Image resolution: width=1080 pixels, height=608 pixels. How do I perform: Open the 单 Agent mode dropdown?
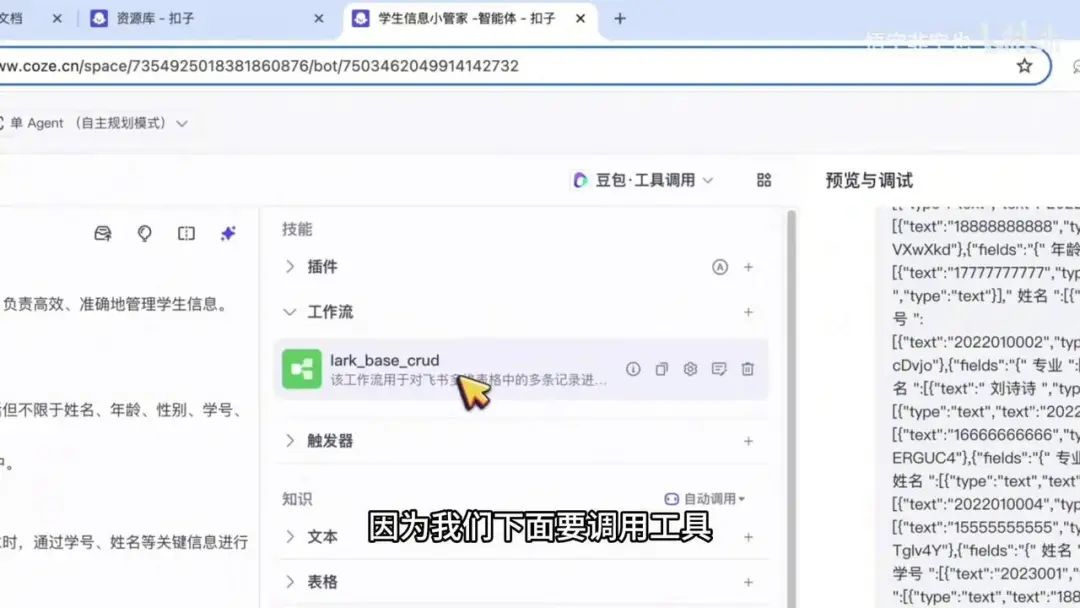coord(96,123)
